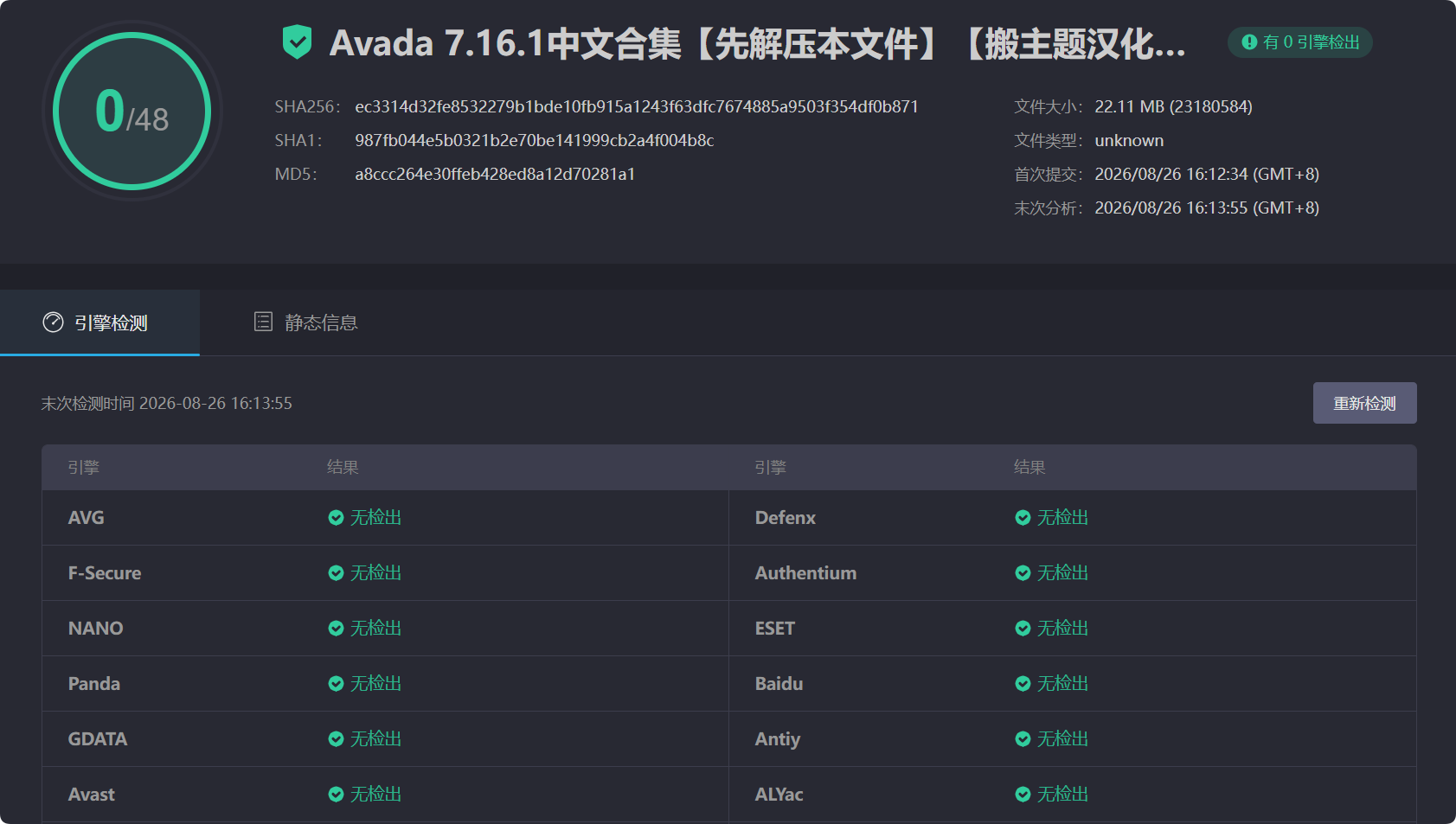Click the Defenx engine name

pos(785,518)
